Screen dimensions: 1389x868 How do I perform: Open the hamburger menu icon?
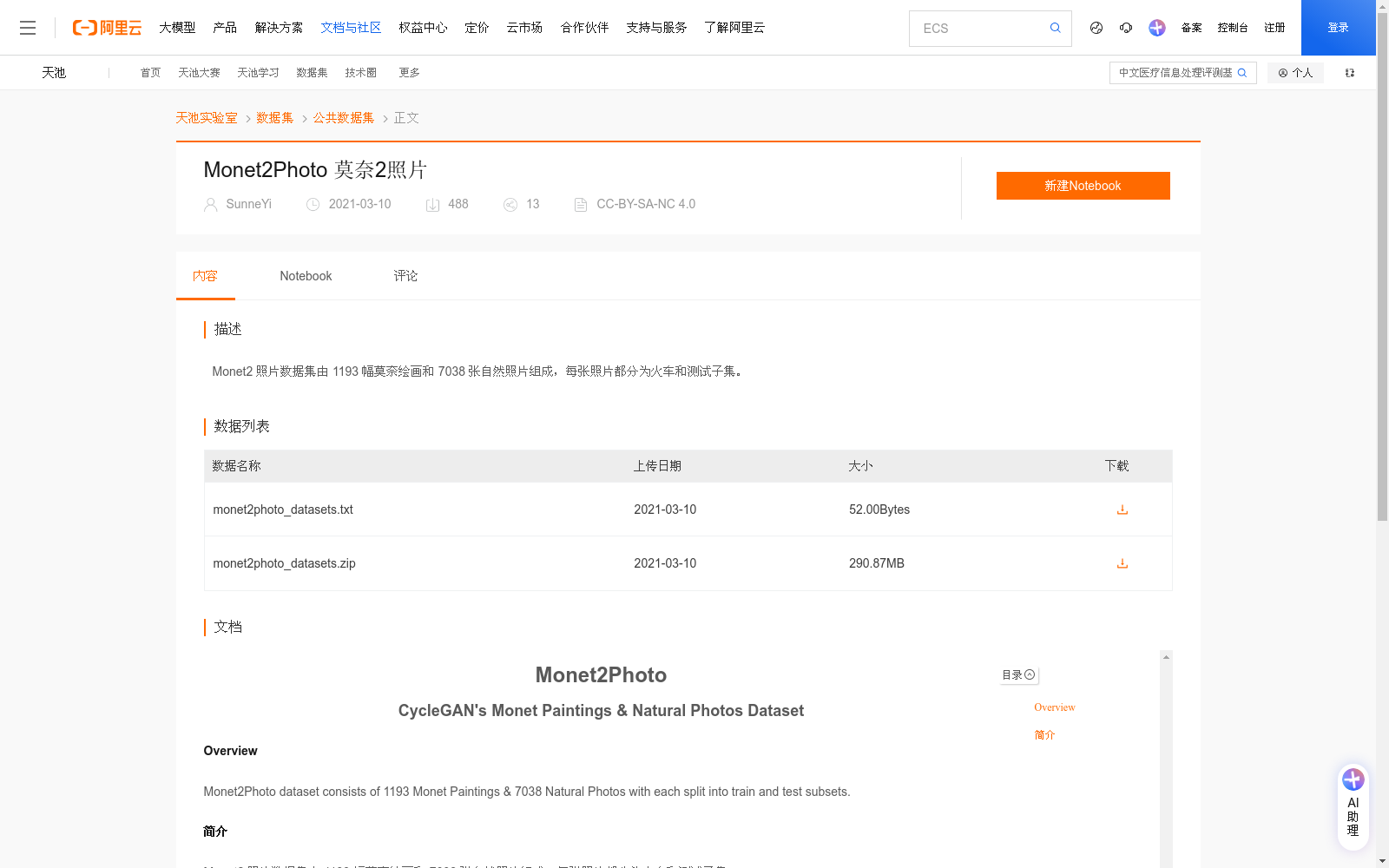coord(28,28)
